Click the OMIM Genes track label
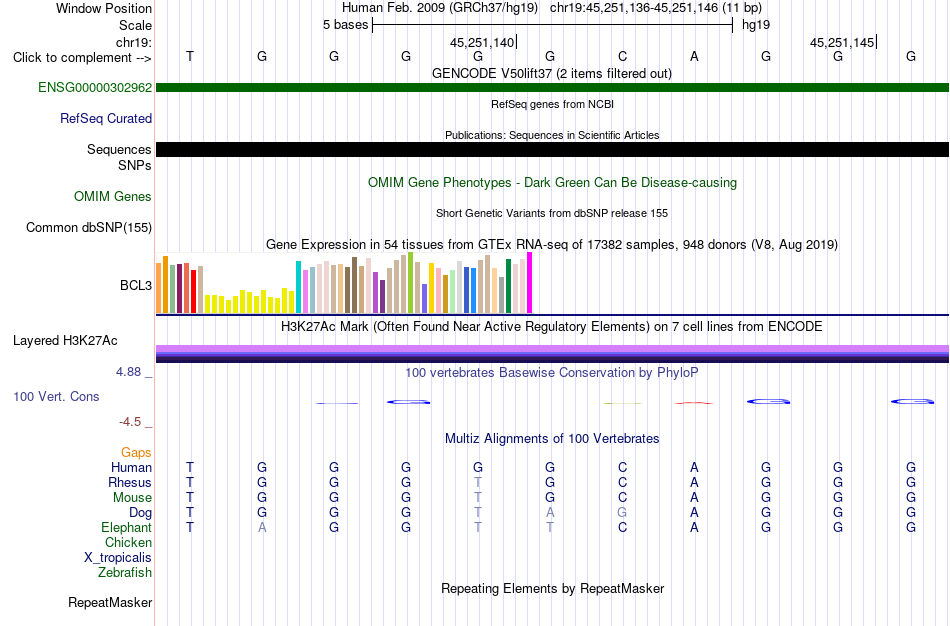This screenshot has height=626, width=950. click(x=112, y=196)
